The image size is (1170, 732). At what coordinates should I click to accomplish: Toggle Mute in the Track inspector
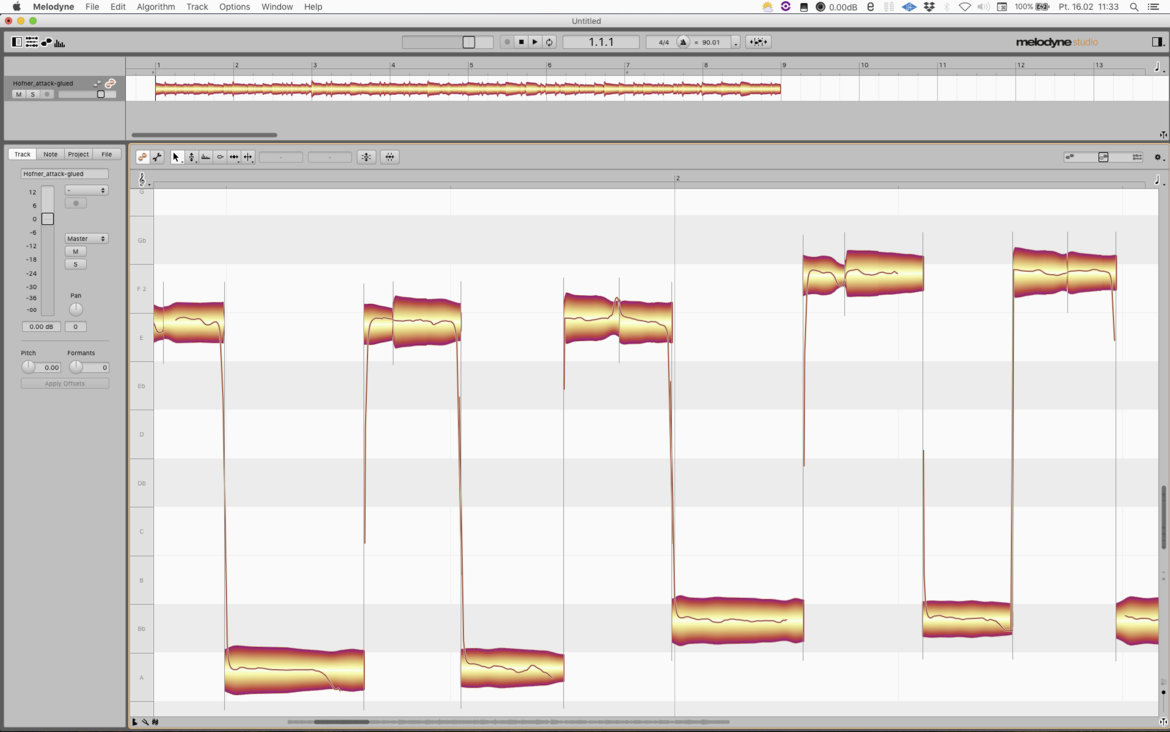75,251
